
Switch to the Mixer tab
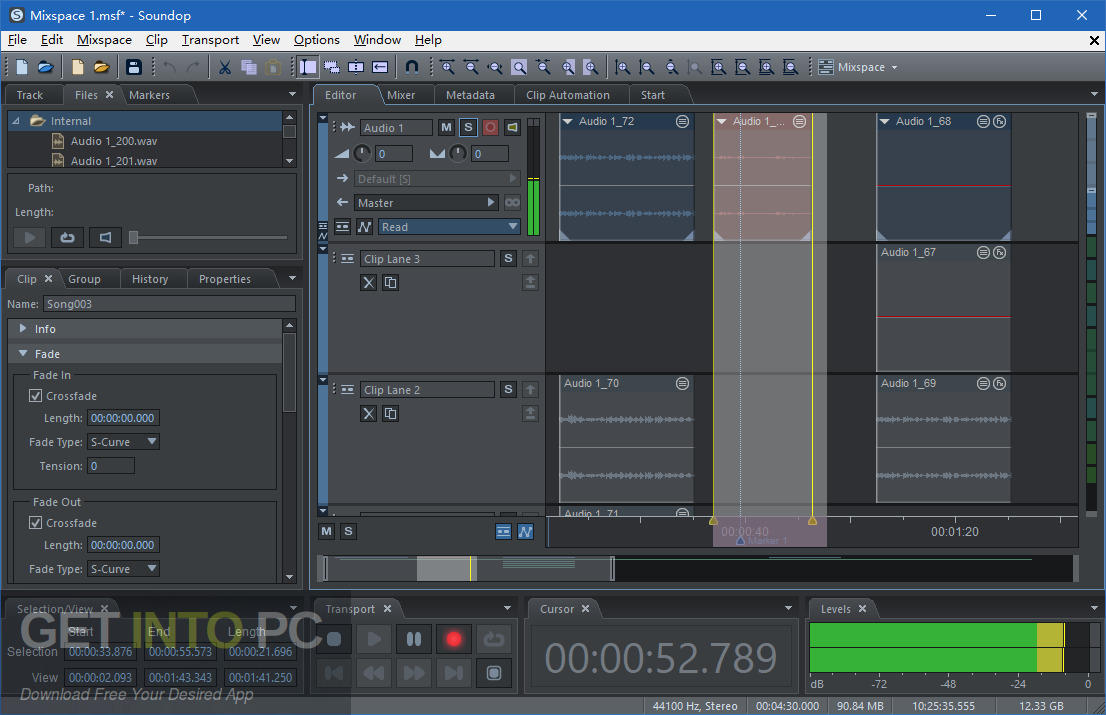401,95
